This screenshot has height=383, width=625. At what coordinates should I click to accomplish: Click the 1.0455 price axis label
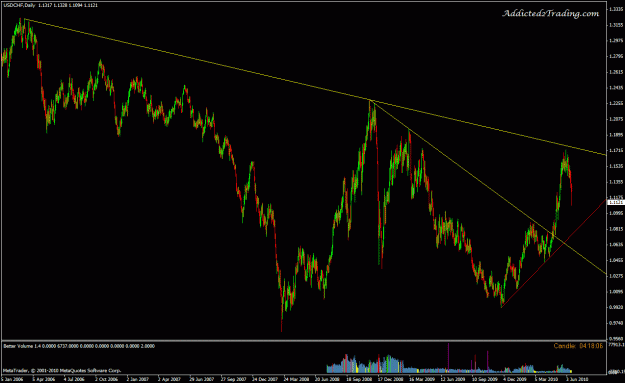616,260
